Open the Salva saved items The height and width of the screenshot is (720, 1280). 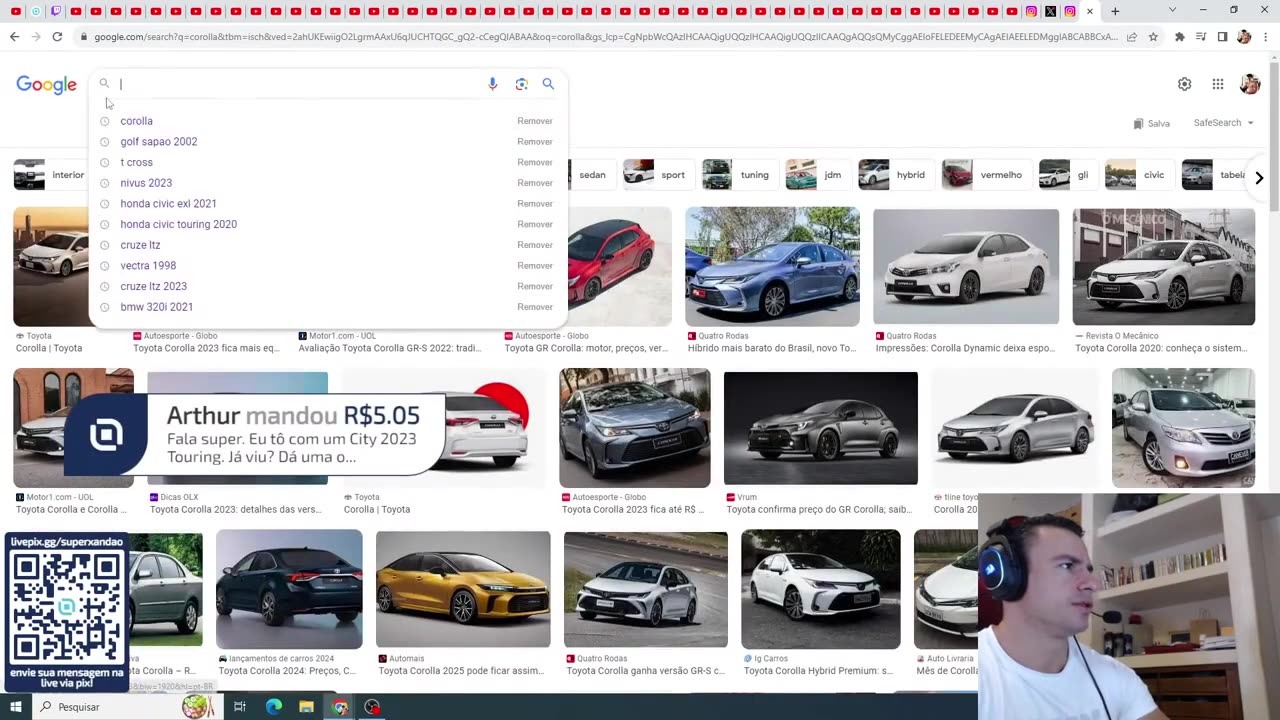click(1152, 124)
